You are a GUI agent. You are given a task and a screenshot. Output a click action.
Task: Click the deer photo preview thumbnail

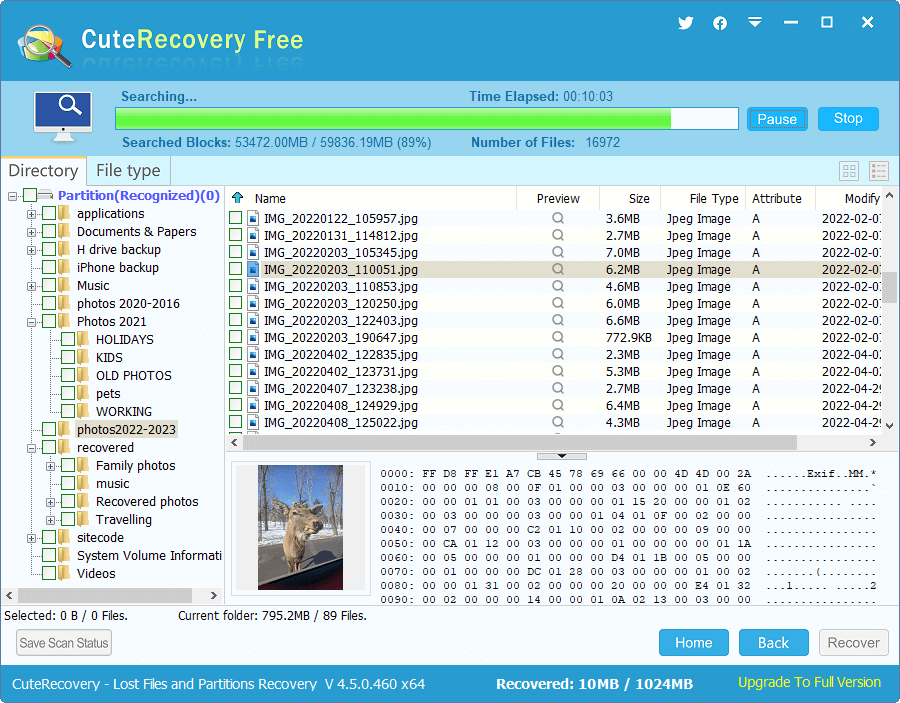300,527
